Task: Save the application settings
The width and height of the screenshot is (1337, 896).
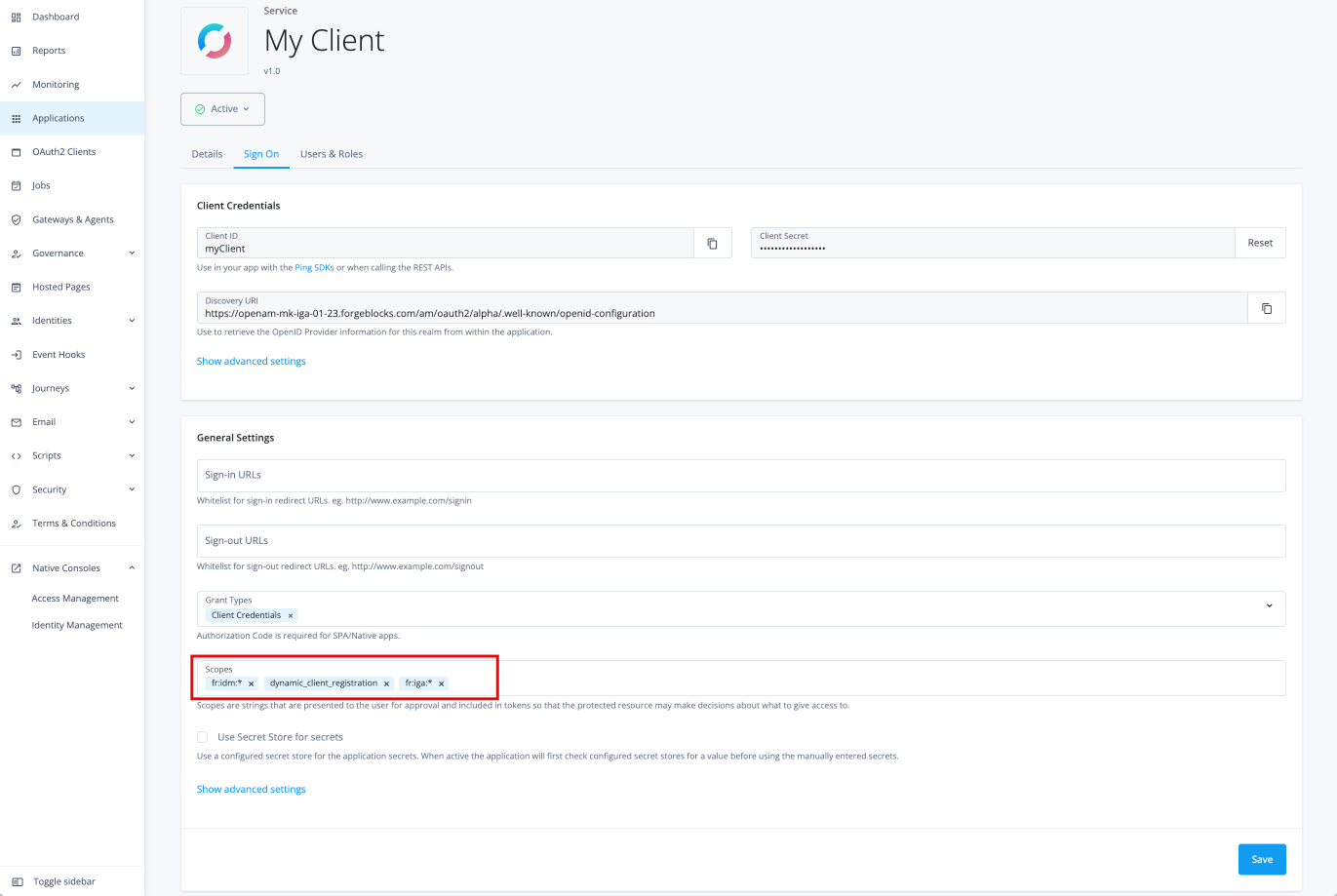Action: tap(1261, 859)
